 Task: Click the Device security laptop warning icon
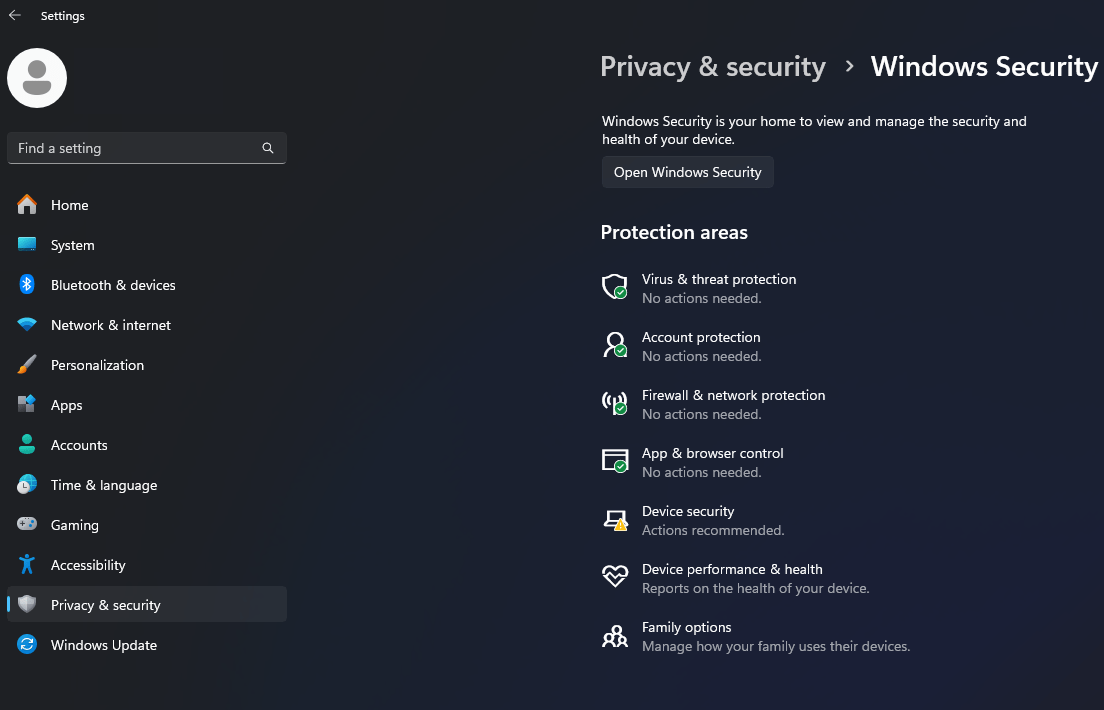click(614, 520)
